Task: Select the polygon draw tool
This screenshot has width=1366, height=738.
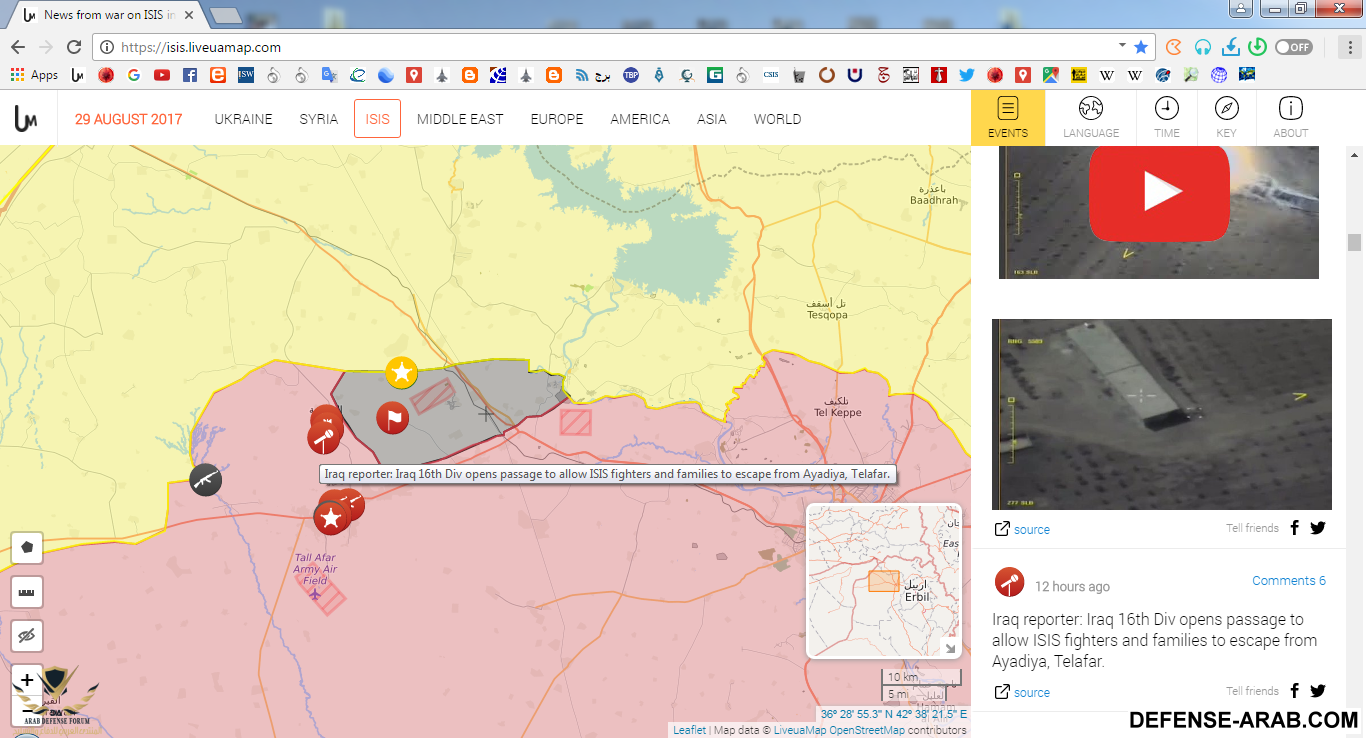Action: pos(27,548)
